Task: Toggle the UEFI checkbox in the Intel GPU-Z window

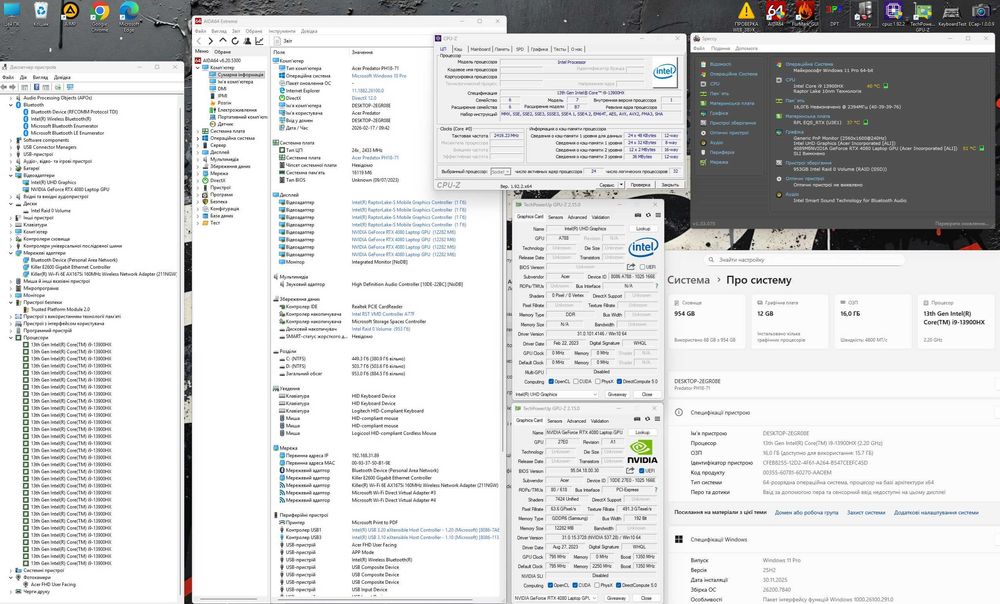Action: pyautogui.click(x=642, y=267)
